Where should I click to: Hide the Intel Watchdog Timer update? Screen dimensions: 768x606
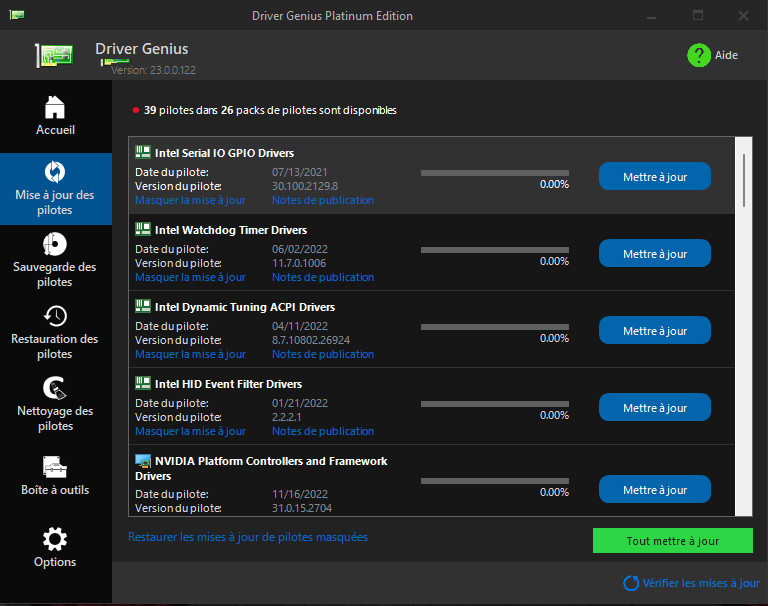[x=190, y=277]
